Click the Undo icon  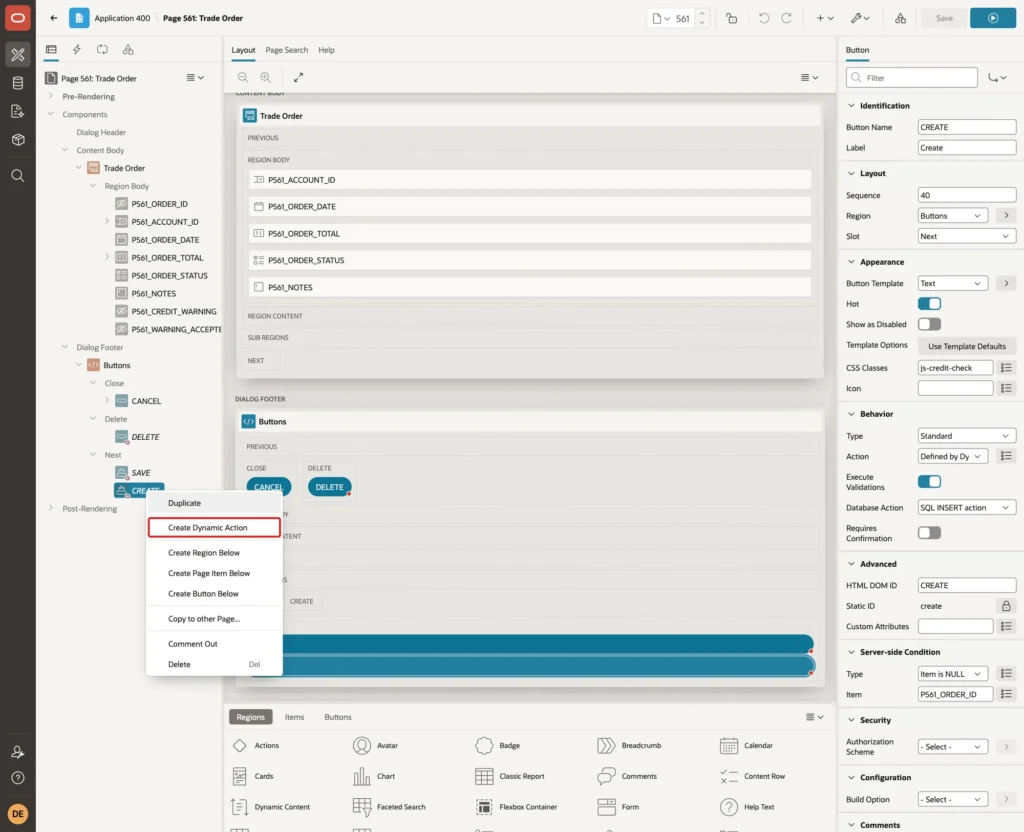point(763,18)
